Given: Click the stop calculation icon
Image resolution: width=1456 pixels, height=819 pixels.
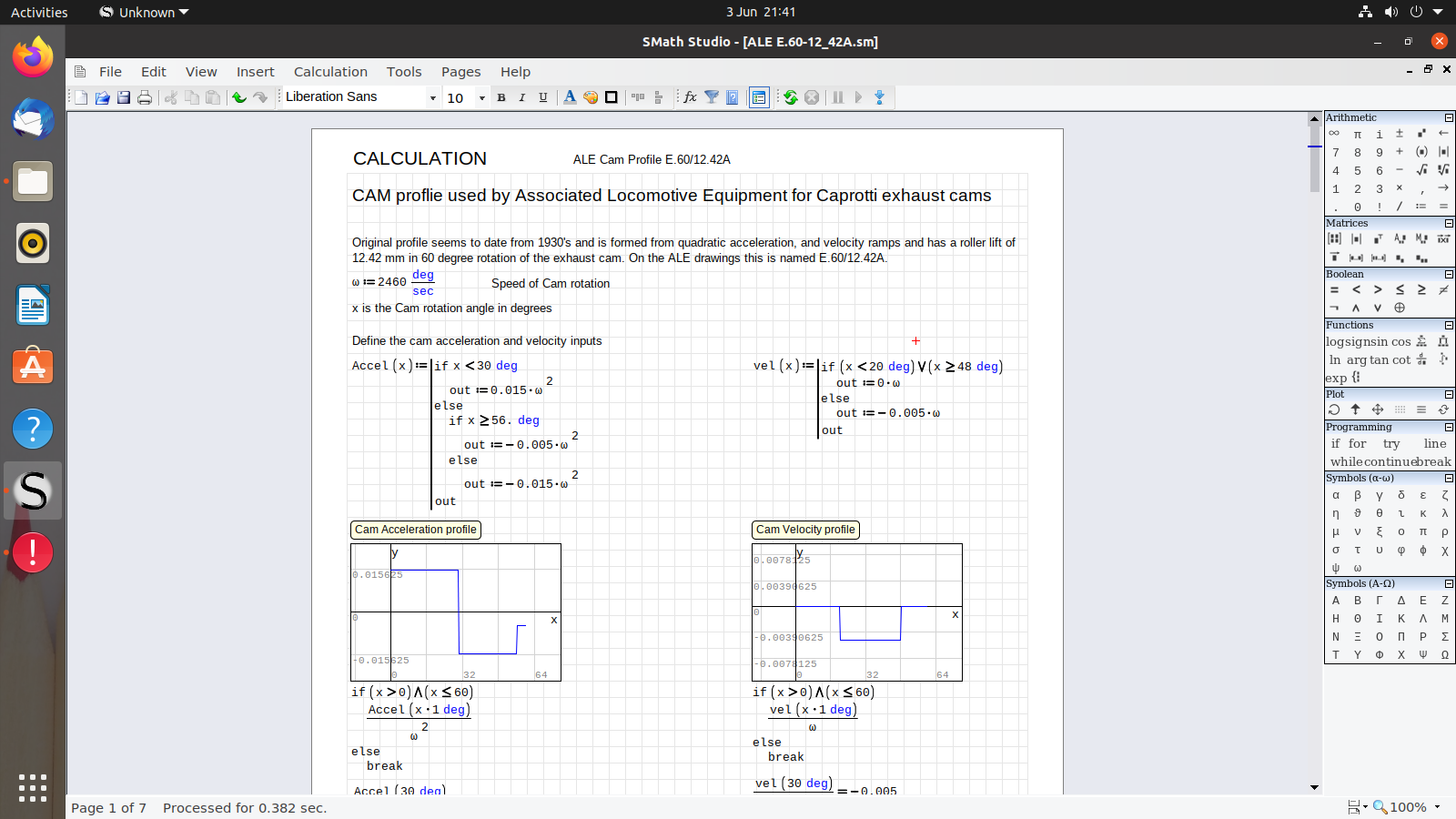Looking at the screenshot, I should [x=812, y=97].
